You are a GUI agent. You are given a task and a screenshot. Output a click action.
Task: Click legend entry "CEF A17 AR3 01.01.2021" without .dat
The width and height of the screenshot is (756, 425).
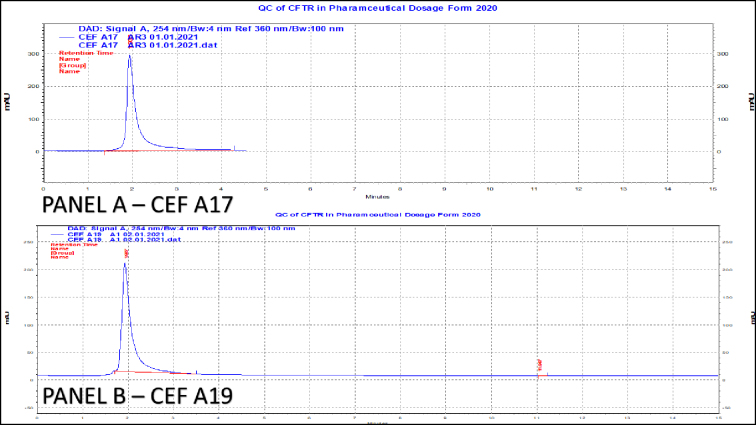point(138,37)
